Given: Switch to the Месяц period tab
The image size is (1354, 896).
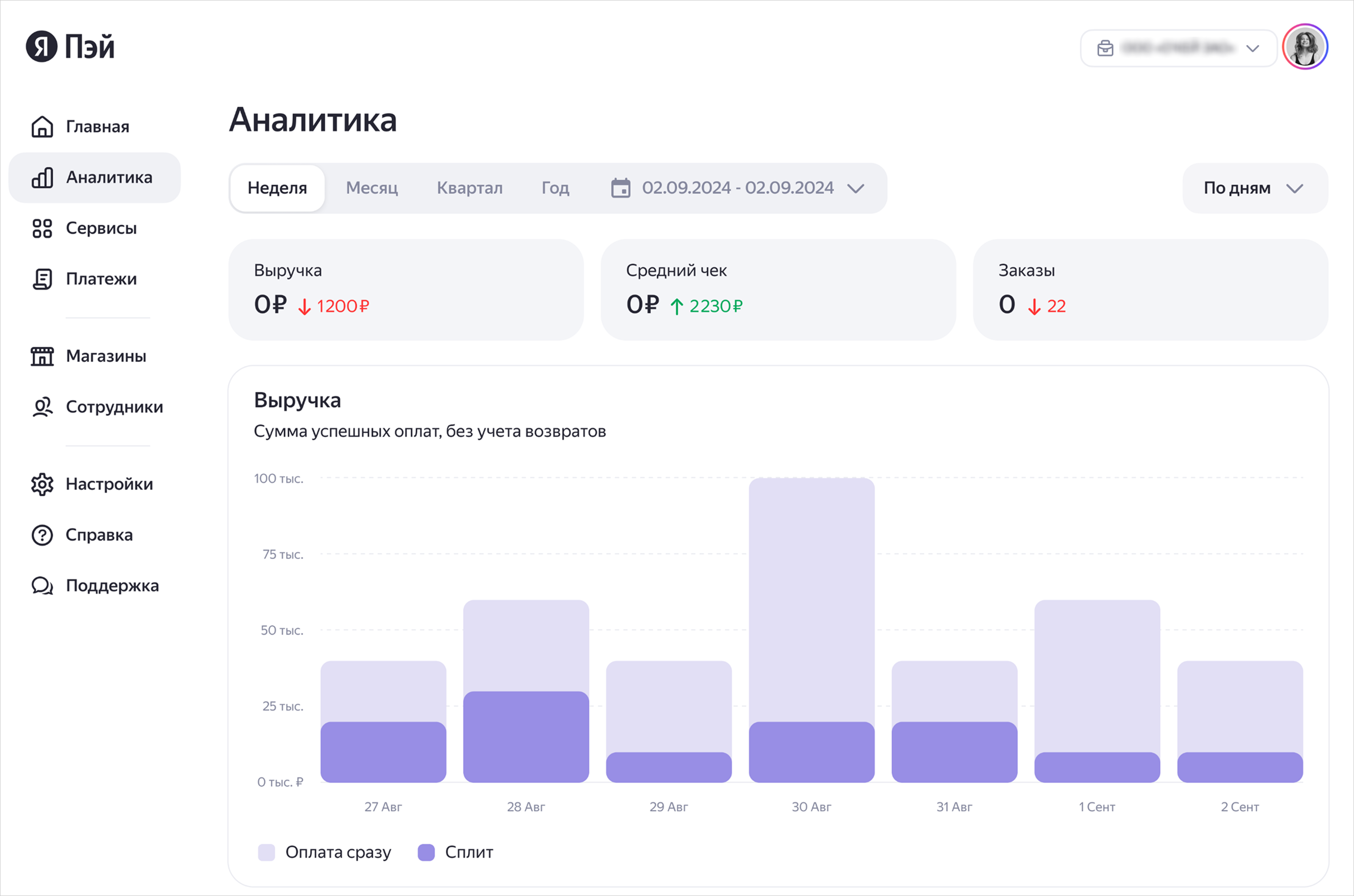Looking at the screenshot, I should point(372,188).
